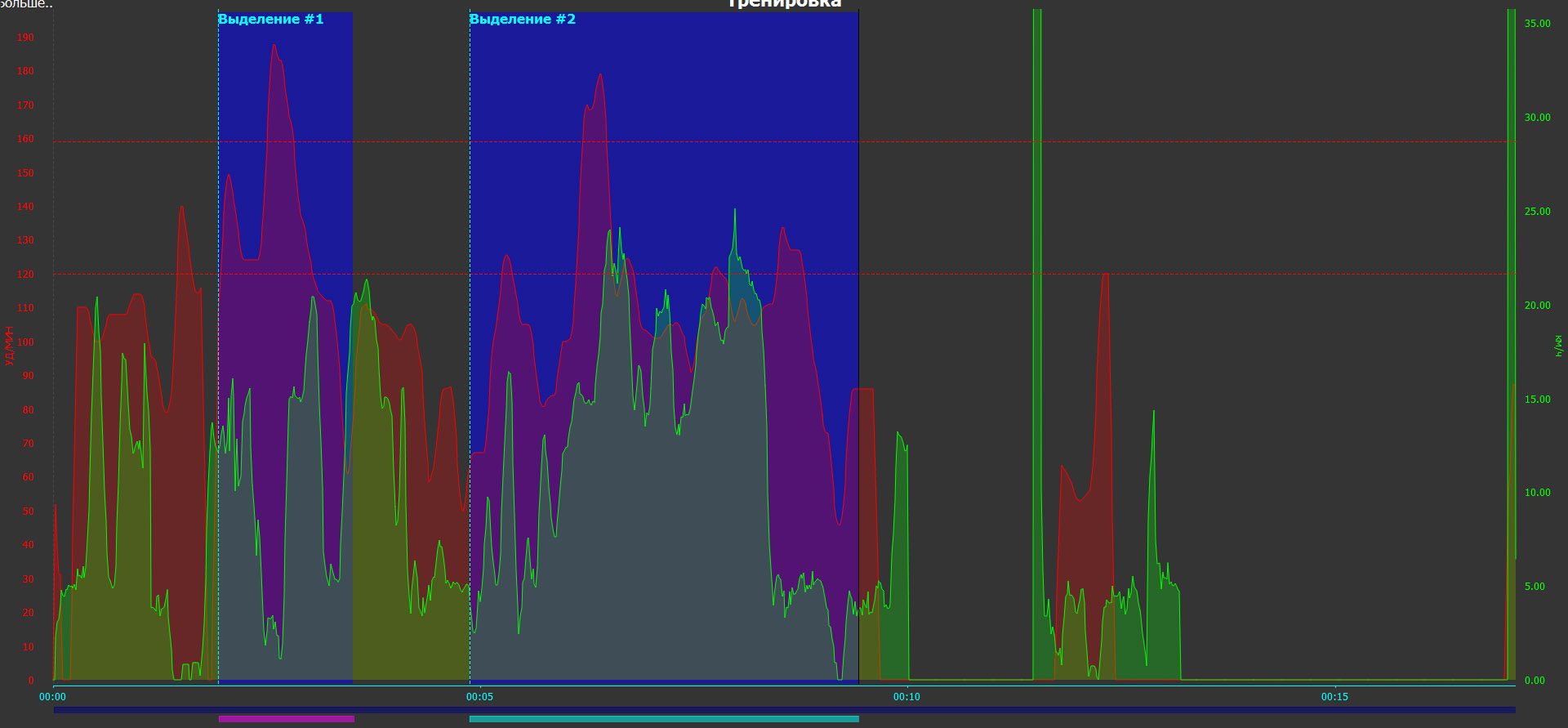Click the magenta selection bar below the timeline
1568x728 pixels.
(286, 719)
